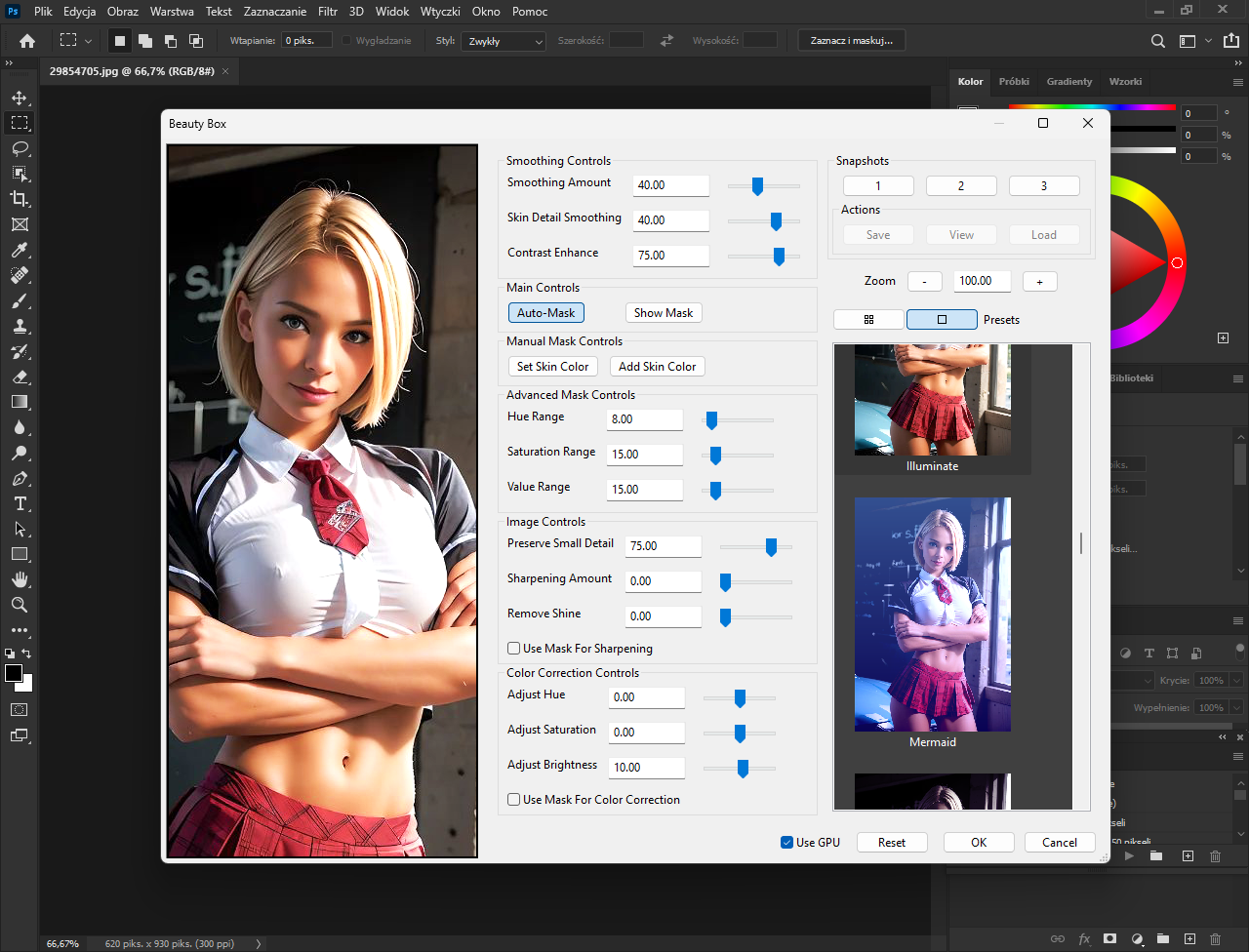The image size is (1249, 952).
Task: Enable Use Mask For Sharpening checkbox
Action: pos(514,649)
